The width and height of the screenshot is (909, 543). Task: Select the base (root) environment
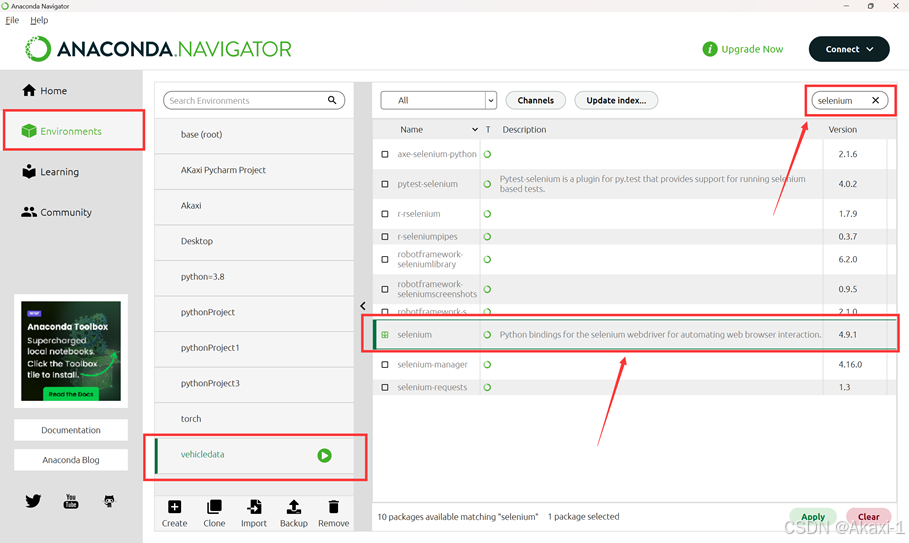pos(254,134)
